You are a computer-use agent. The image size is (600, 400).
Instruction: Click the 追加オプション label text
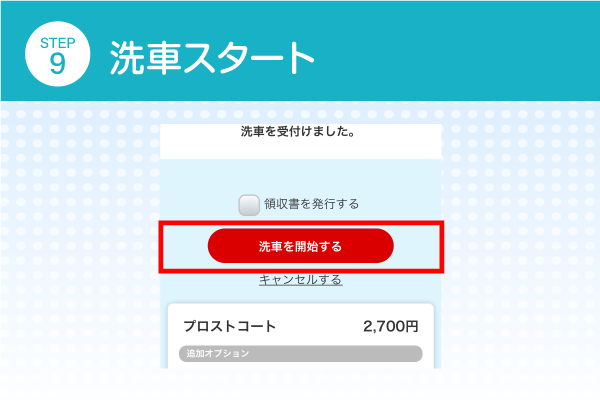[x=216, y=354]
